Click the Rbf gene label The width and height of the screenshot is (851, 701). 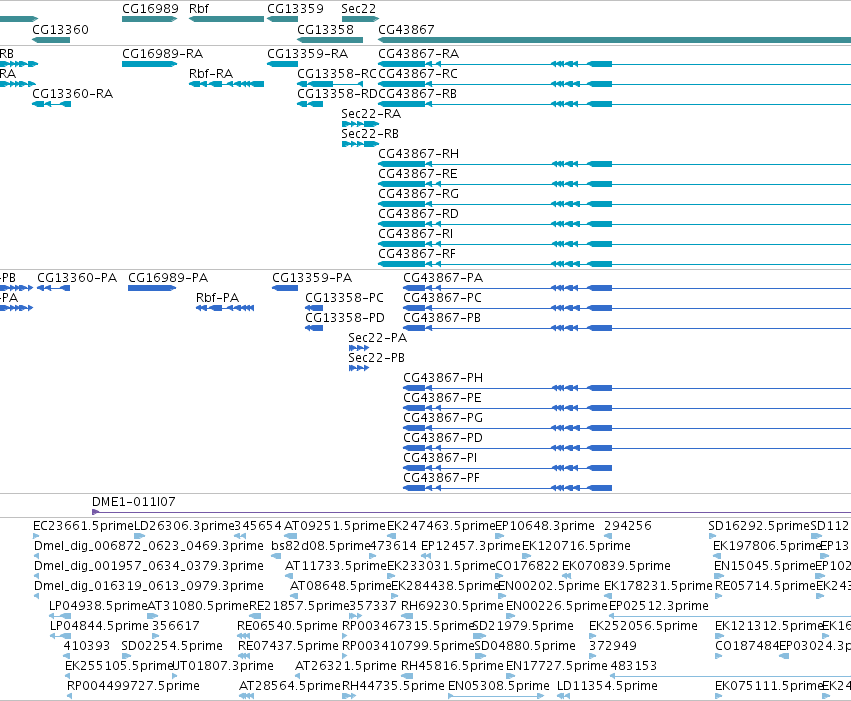pyautogui.click(x=199, y=9)
